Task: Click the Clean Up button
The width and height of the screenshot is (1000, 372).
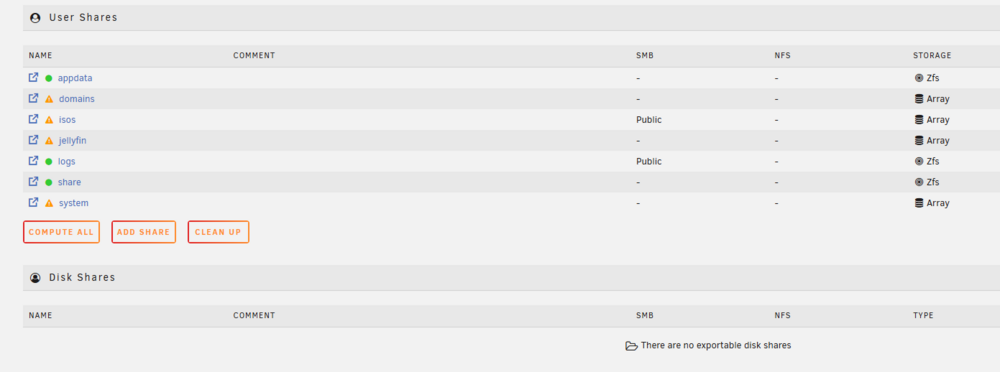Action: click(x=218, y=232)
